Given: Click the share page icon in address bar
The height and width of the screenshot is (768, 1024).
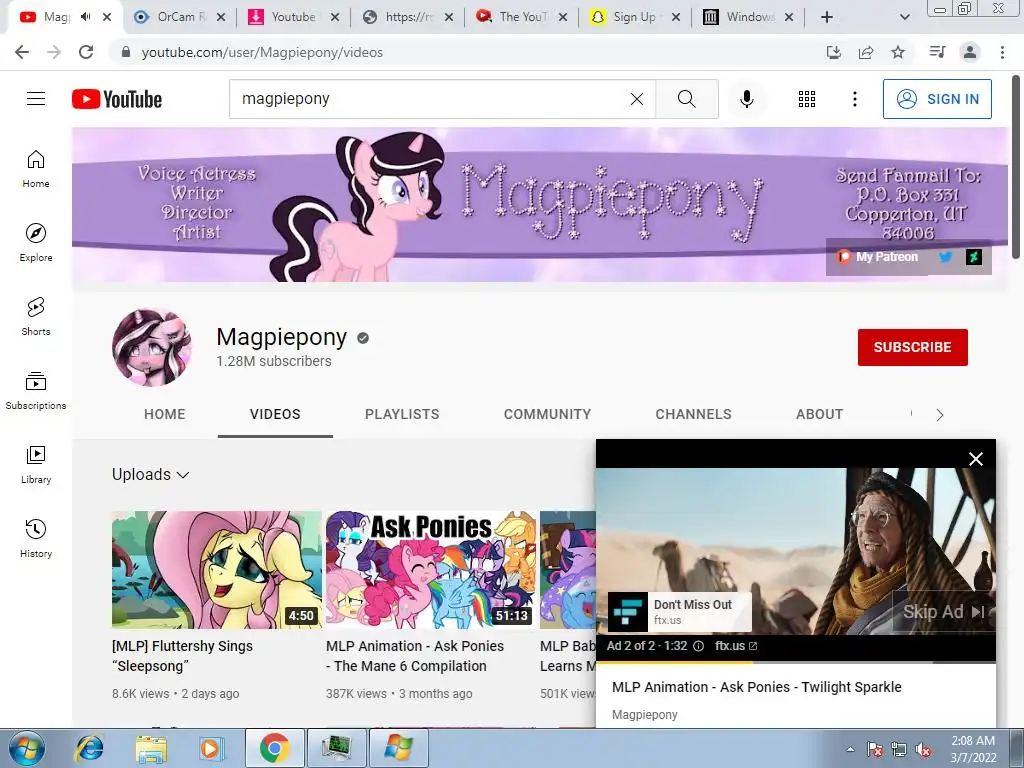Looking at the screenshot, I should click(866, 52).
